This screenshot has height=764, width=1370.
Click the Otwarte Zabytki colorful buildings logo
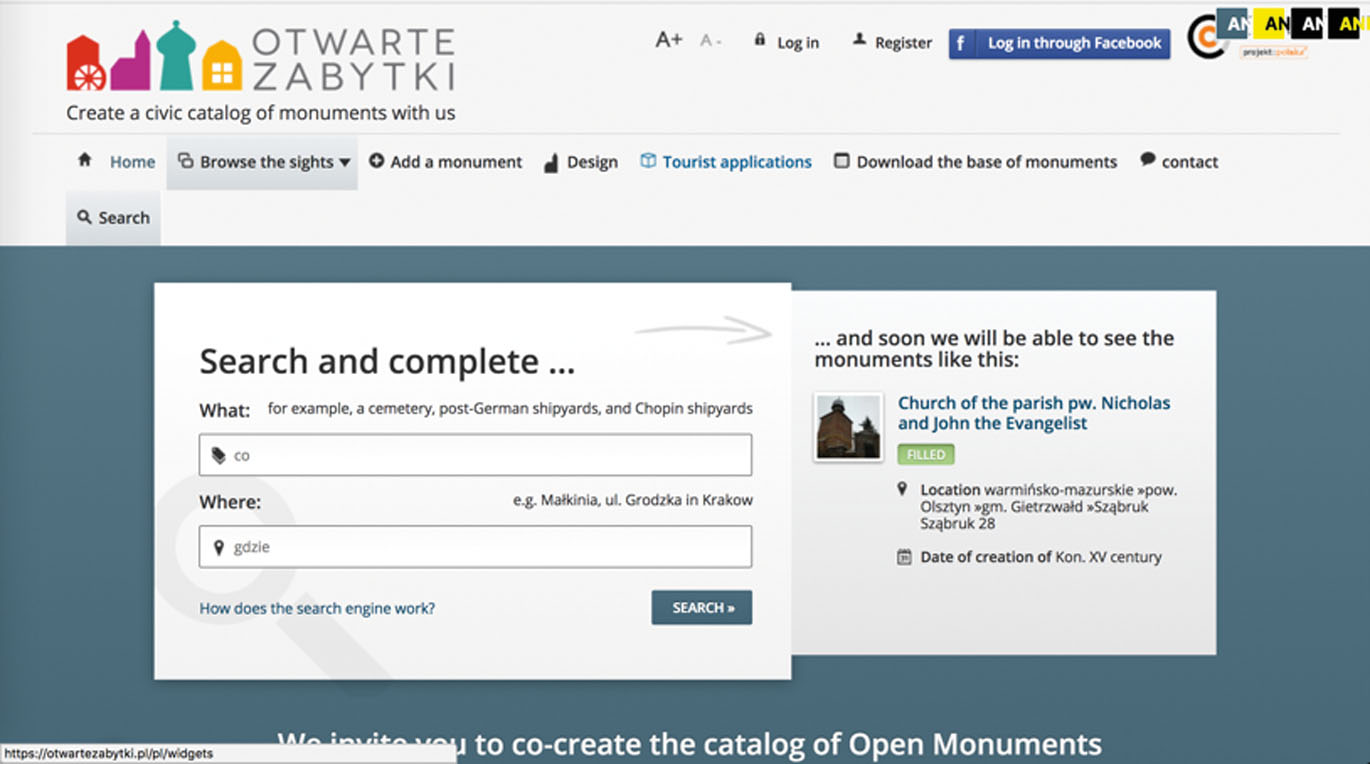point(154,57)
